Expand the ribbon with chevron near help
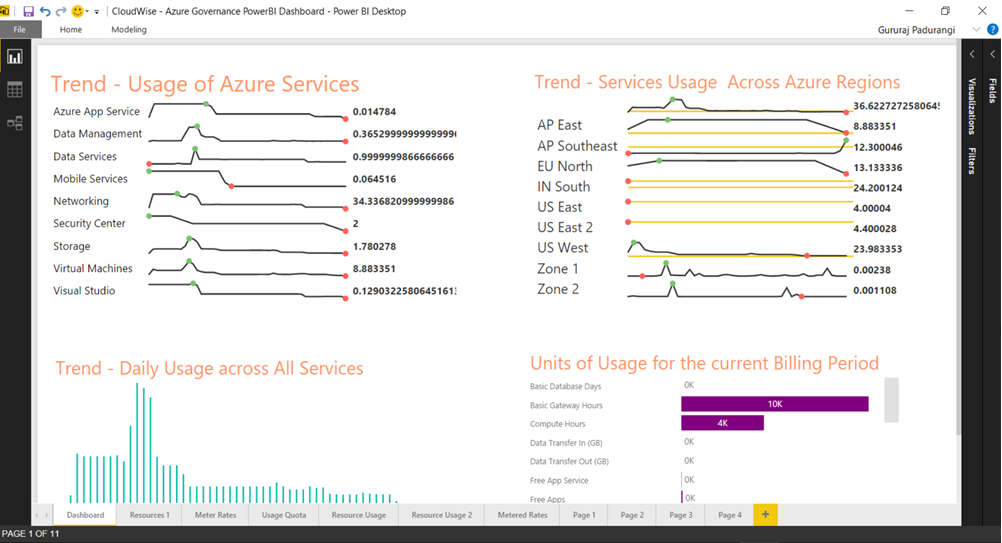The image size is (1002, 543). coord(976,29)
